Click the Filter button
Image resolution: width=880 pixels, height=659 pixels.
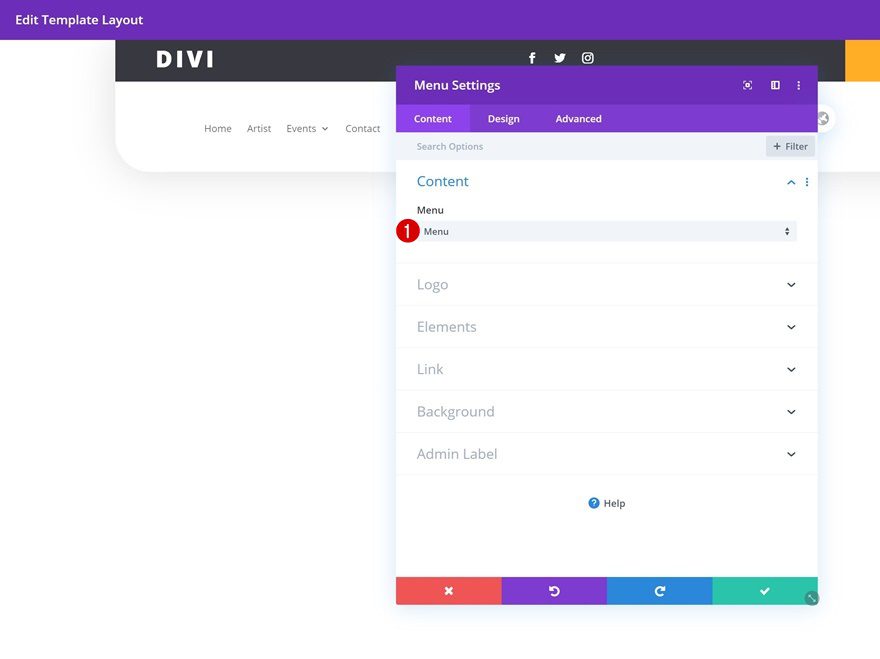click(x=790, y=147)
